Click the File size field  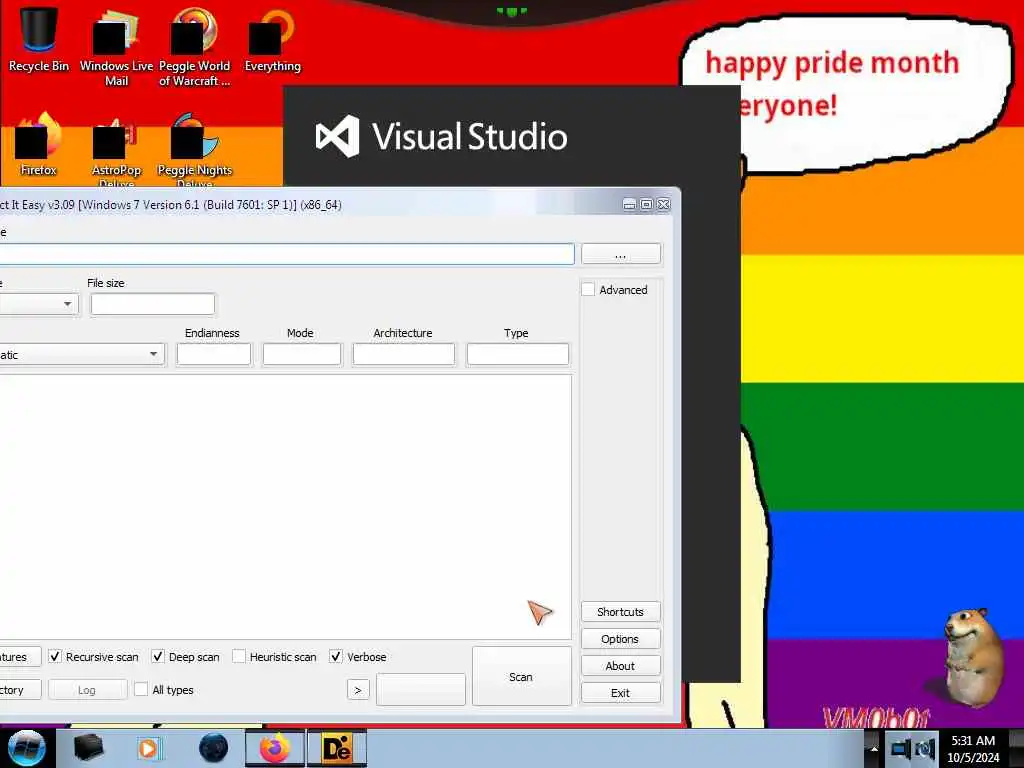pos(153,304)
